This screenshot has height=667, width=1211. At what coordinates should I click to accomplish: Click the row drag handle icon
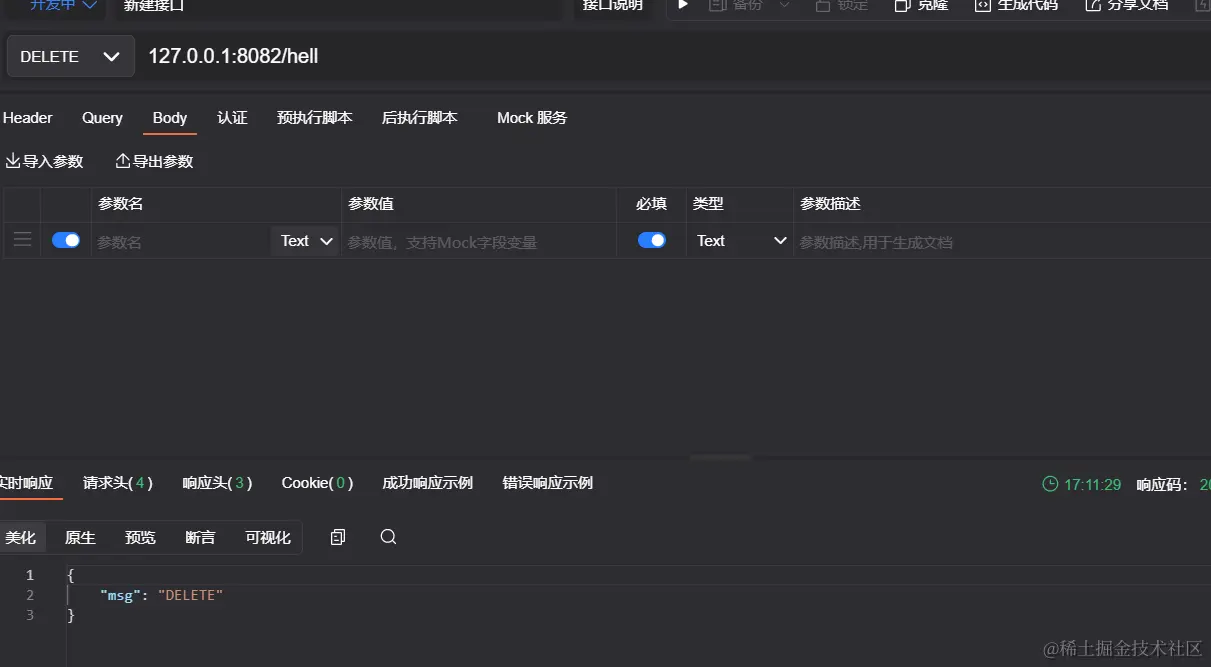(x=22, y=240)
